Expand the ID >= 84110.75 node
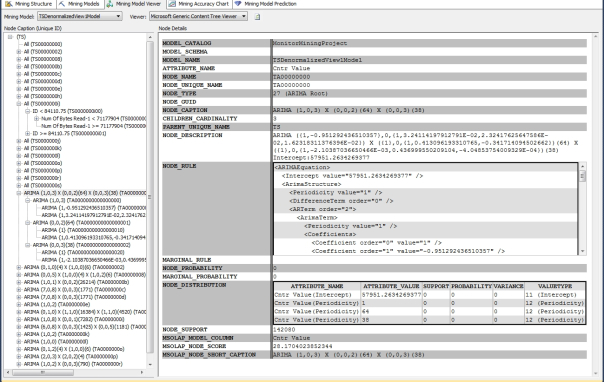 27,133
